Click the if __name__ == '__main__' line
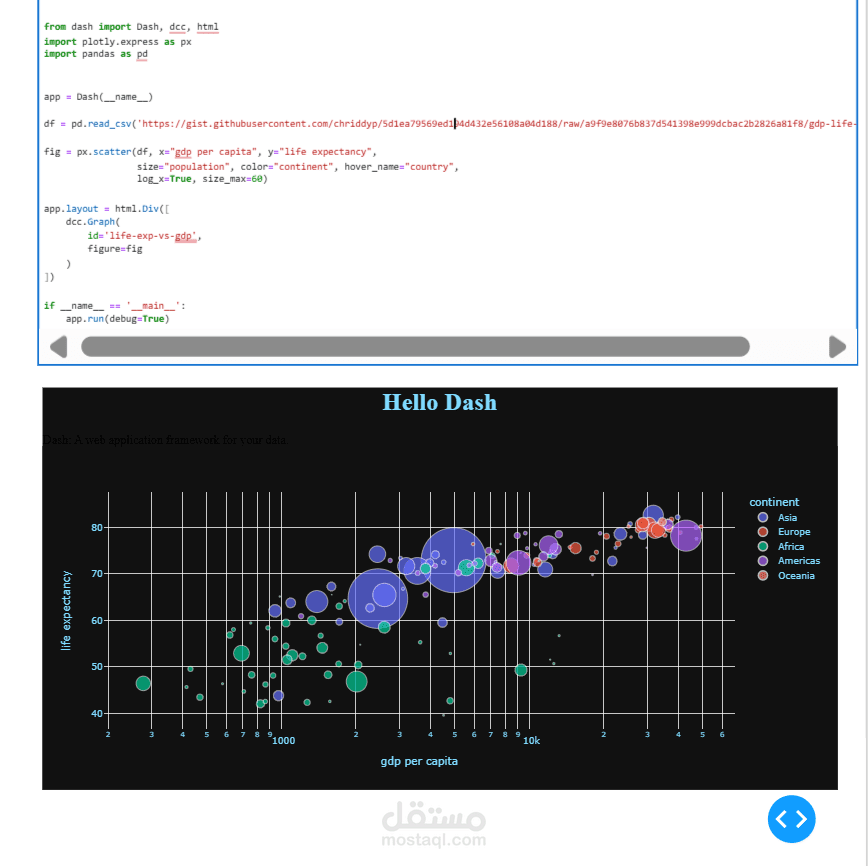 coord(115,306)
